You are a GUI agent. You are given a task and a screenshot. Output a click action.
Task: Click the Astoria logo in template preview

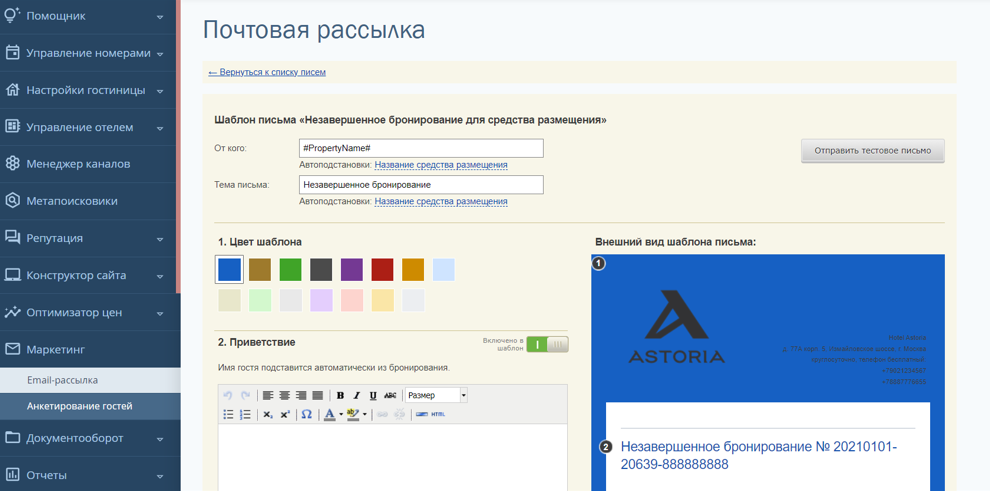(677, 326)
